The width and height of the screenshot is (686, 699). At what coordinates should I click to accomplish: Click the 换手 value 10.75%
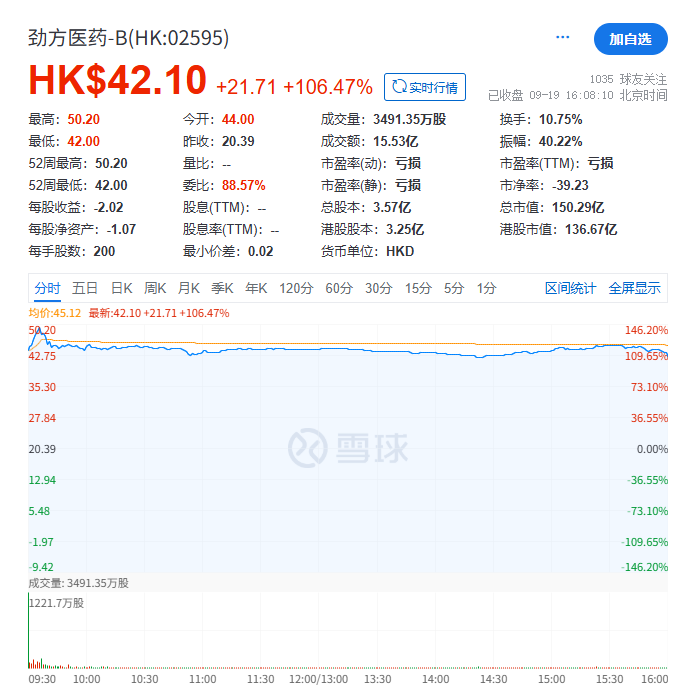tap(561, 119)
